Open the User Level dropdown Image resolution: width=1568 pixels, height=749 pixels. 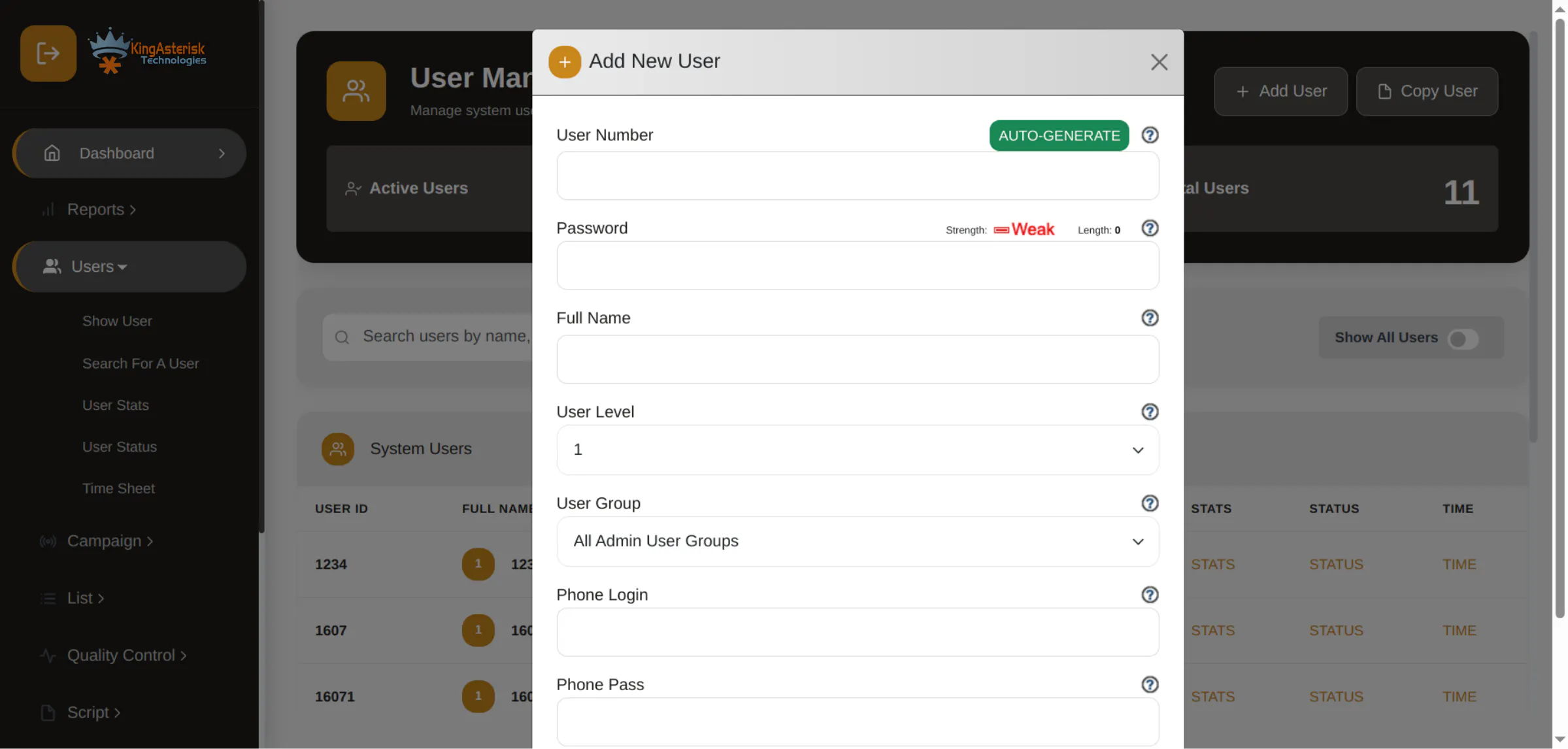pyautogui.click(x=858, y=450)
